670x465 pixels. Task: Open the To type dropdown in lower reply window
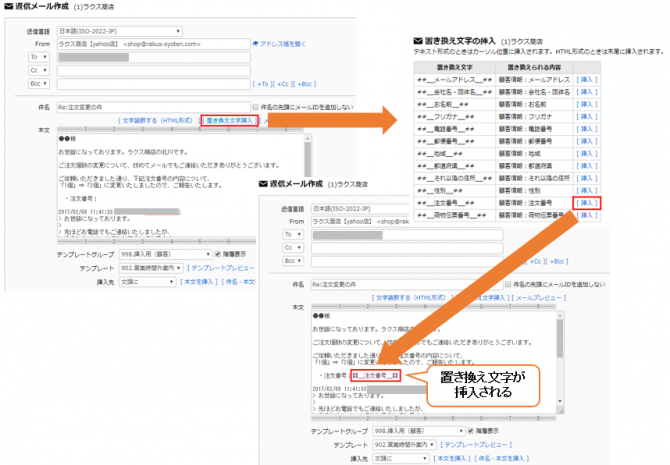[x=293, y=234]
